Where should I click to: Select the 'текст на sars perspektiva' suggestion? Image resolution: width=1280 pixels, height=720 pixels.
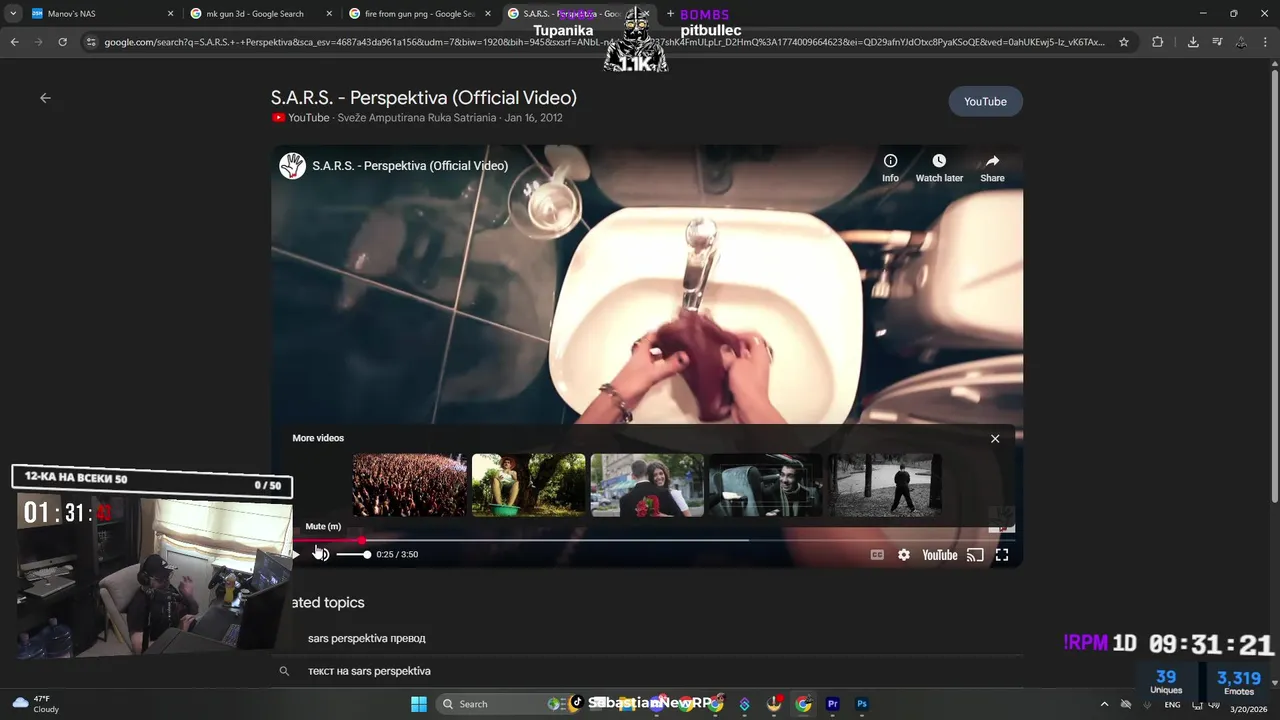(x=369, y=671)
